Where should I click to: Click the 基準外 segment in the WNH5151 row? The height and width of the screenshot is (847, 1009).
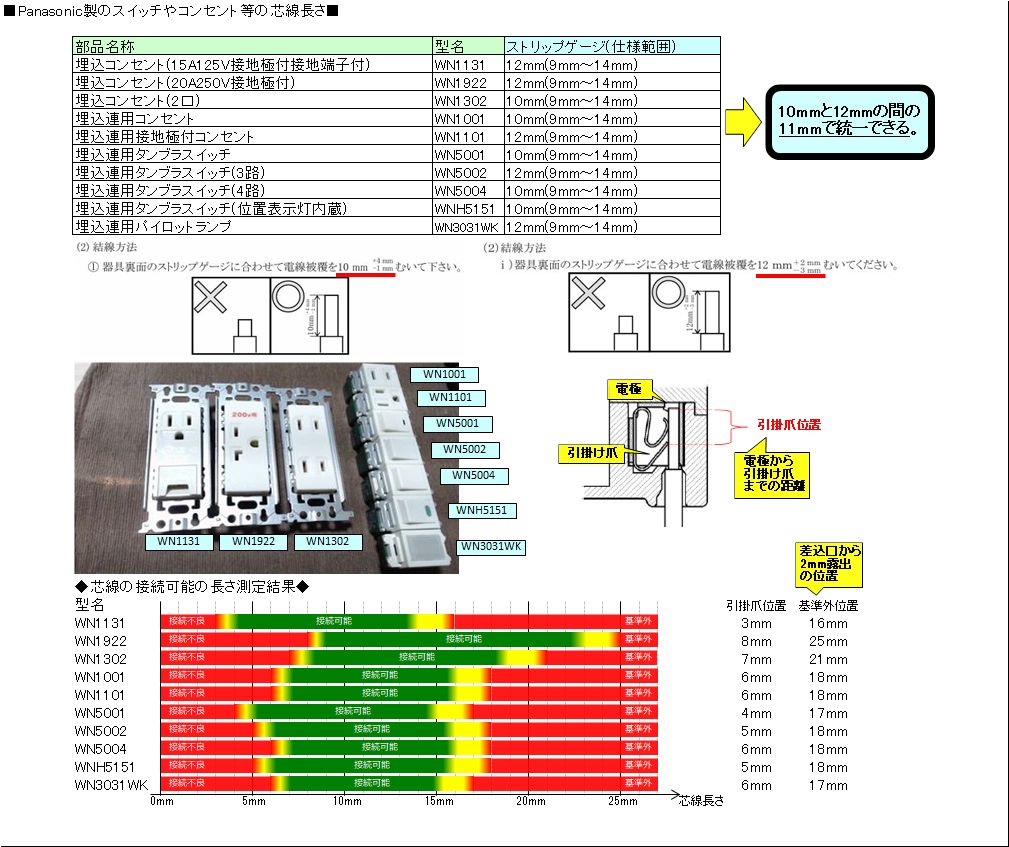[638, 765]
